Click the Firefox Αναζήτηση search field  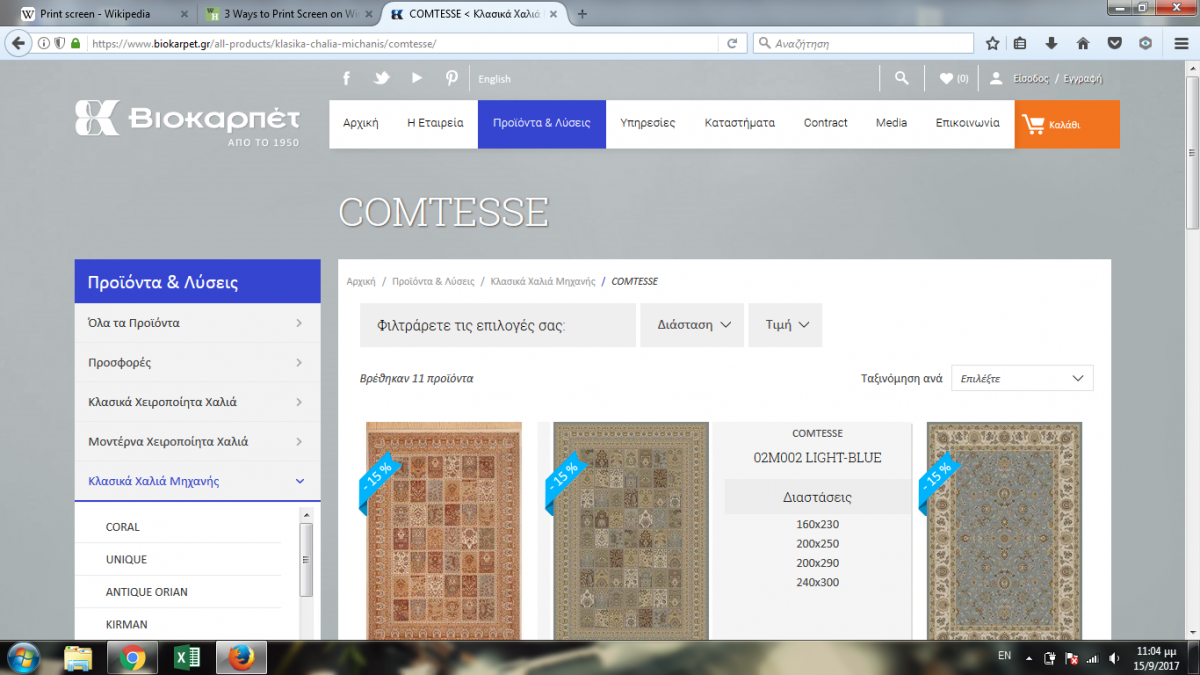click(x=863, y=44)
